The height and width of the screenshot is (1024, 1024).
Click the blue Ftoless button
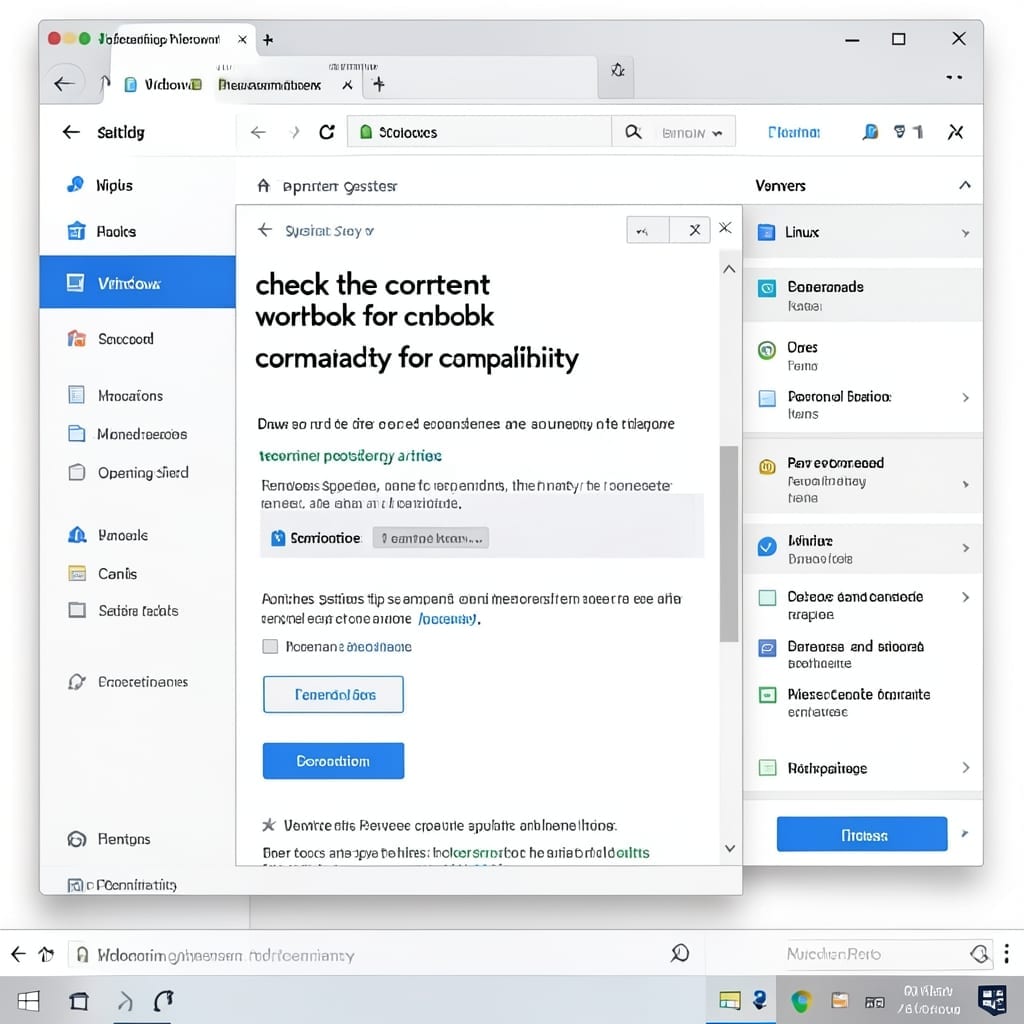point(862,834)
